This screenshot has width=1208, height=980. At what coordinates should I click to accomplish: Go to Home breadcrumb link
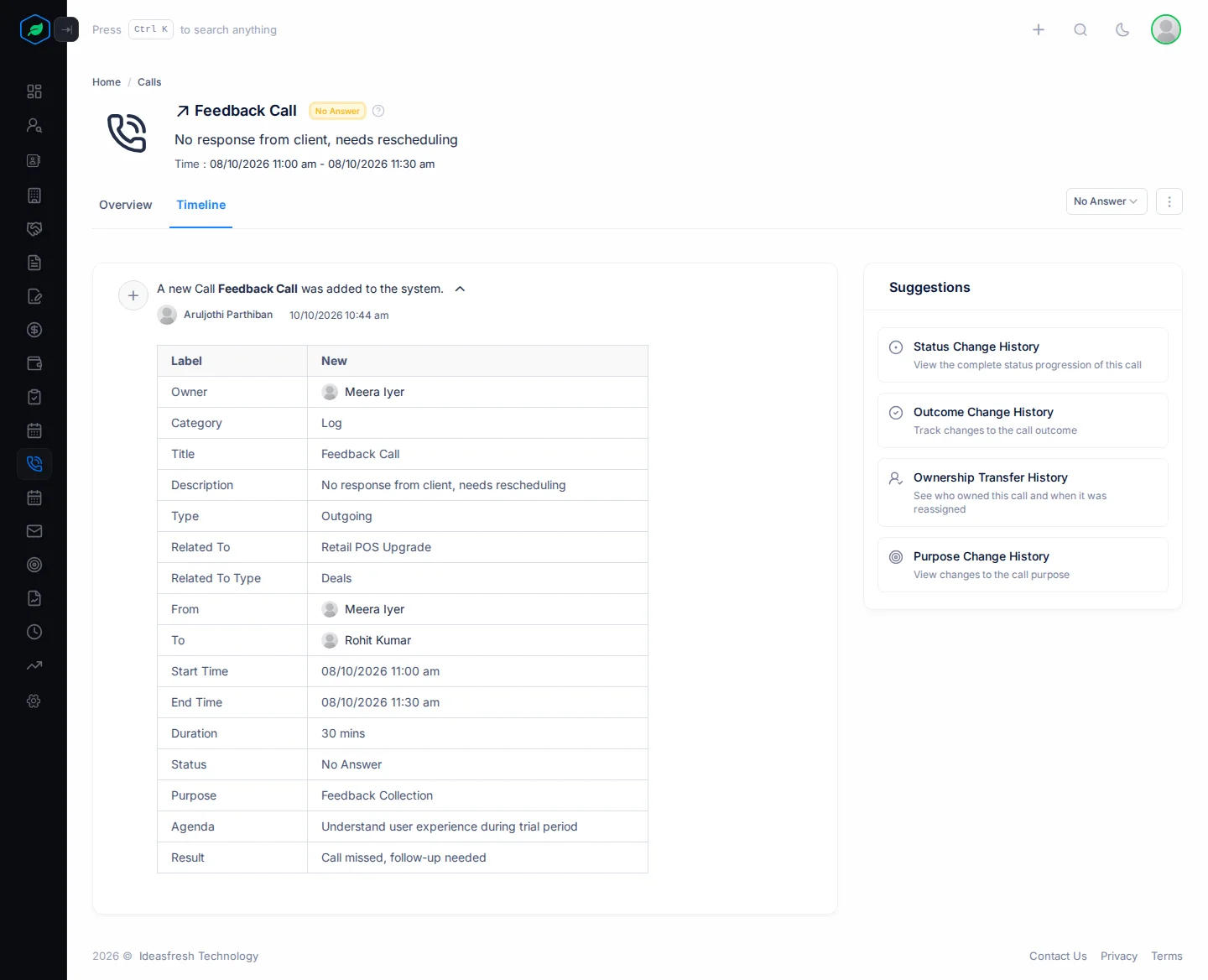(x=107, y=82)
